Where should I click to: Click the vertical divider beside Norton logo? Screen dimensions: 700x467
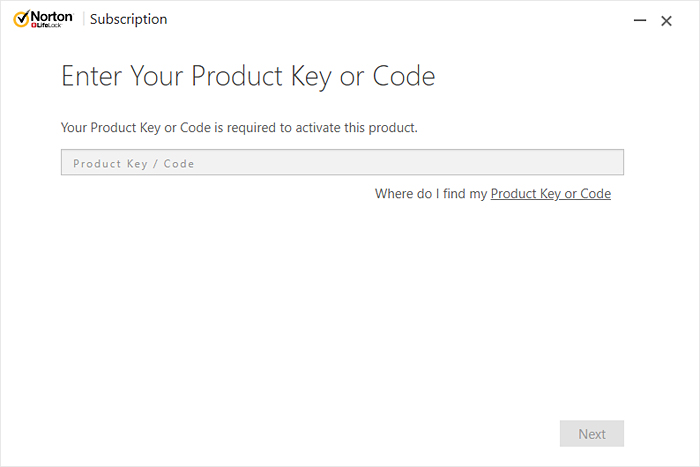(x=82, y=19)
